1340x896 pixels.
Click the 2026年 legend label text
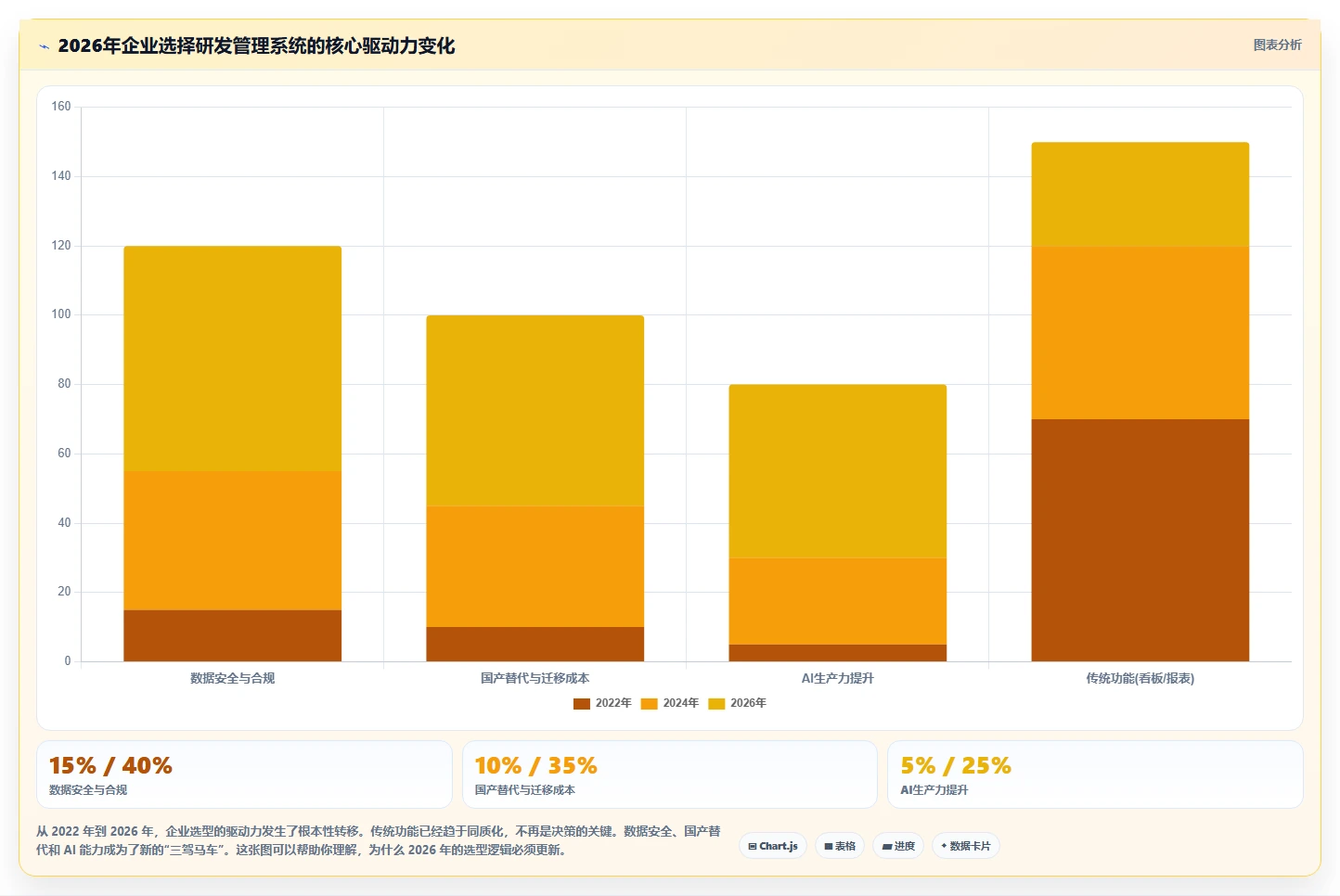pos(748,703)
